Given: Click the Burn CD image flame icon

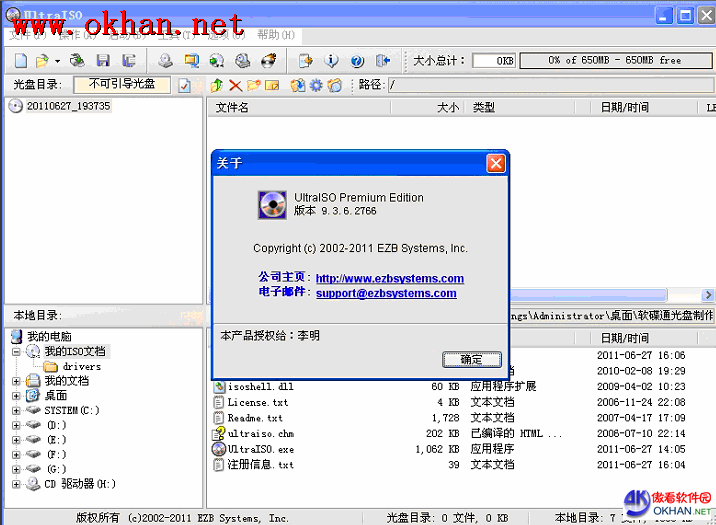Looking at the screenshot, I should tap(268, 61).
